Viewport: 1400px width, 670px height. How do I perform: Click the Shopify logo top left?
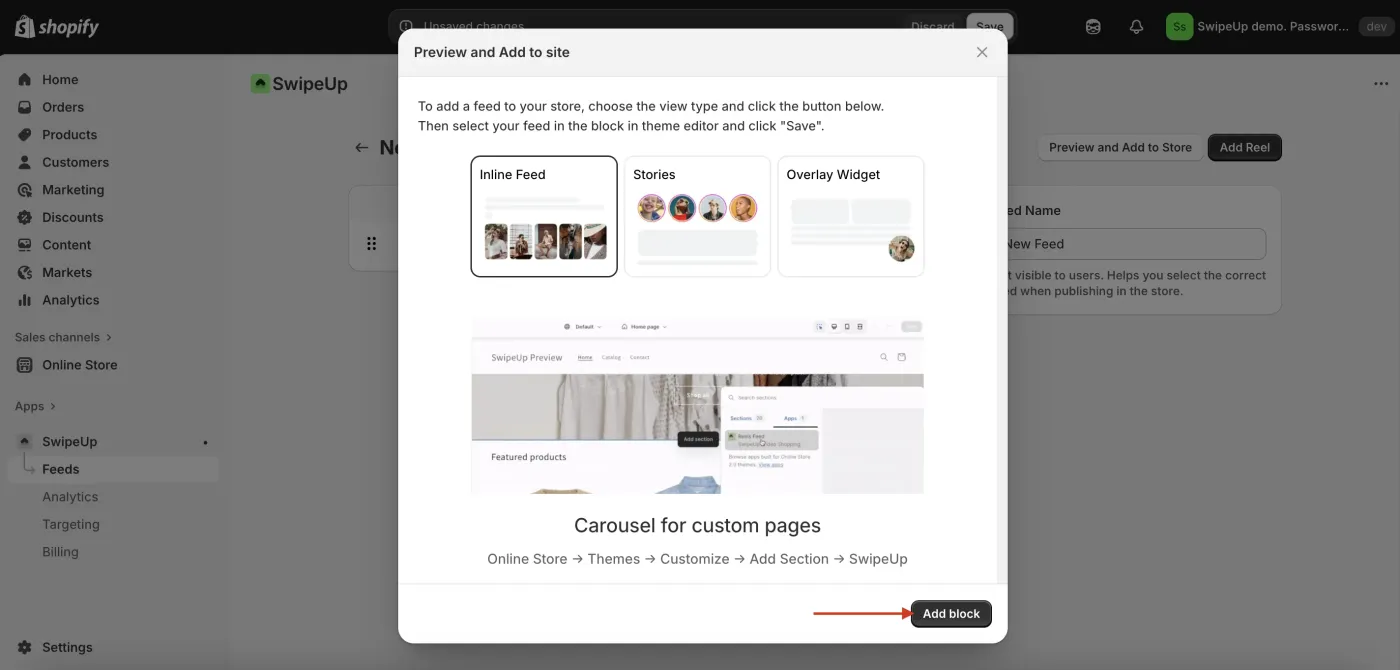point(55,26)
